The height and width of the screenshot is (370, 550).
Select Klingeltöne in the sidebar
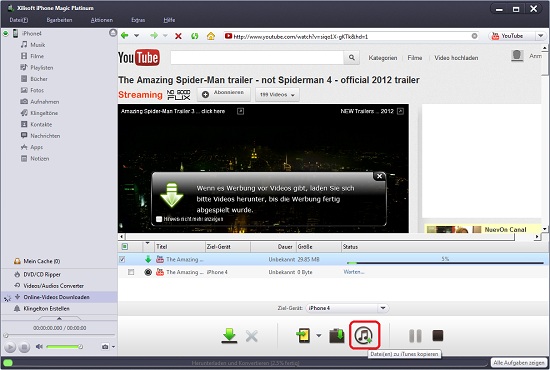pyautogui.click(x=44, y=113)
